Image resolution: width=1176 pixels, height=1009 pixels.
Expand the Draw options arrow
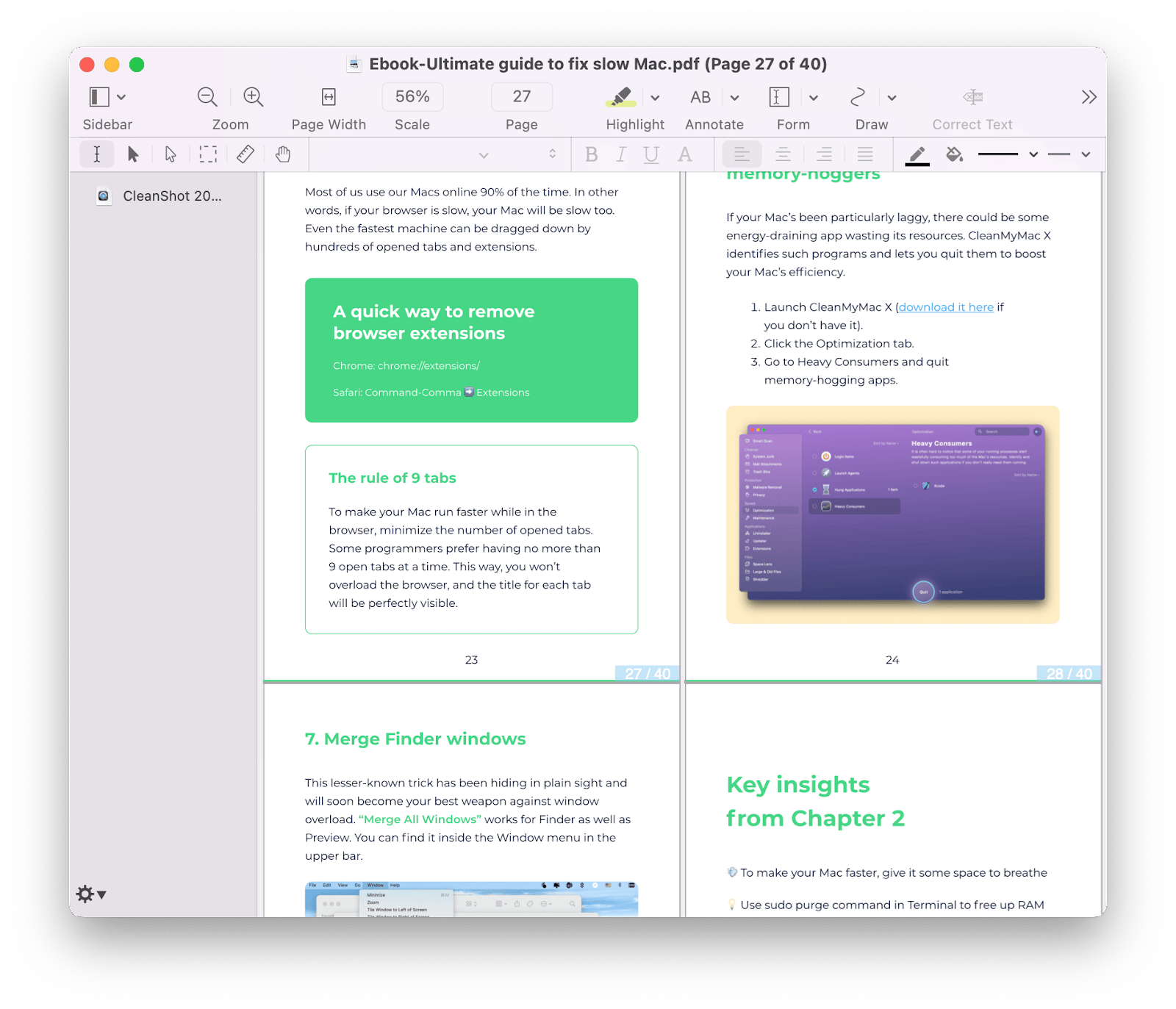click(892, 98)
